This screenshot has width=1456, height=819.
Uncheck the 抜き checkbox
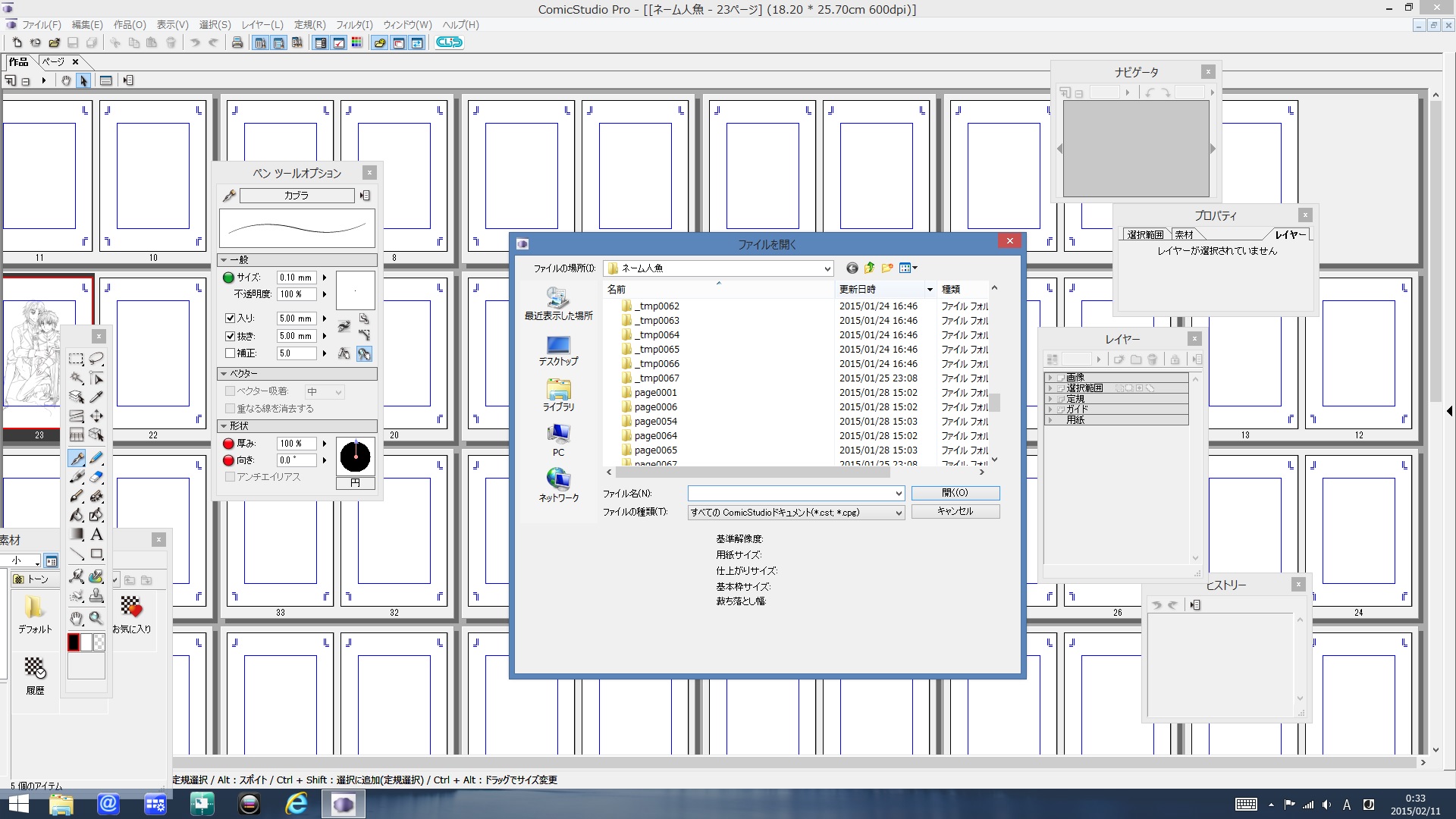point(231,336)
